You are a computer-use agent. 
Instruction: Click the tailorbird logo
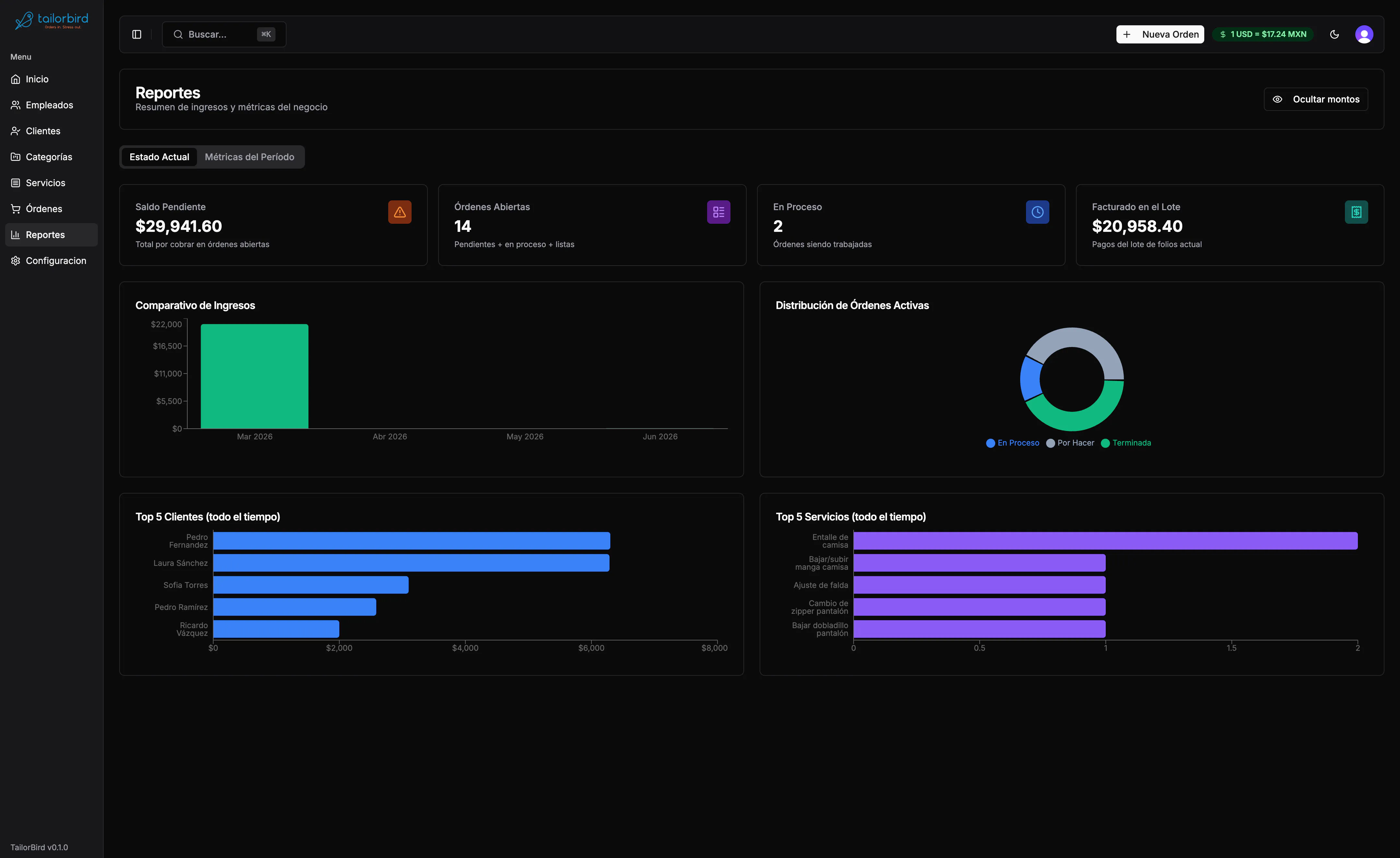(x=51, y=20)
